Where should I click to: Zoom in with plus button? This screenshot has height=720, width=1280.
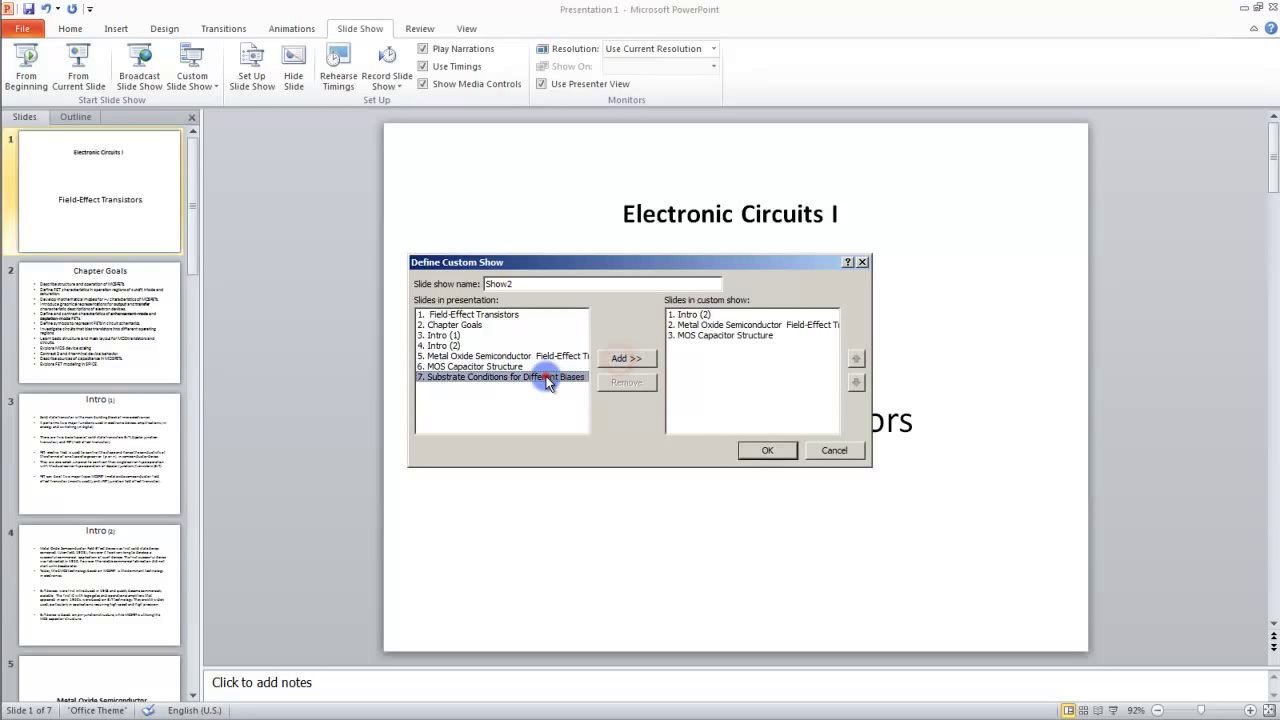coord(1250,710)
